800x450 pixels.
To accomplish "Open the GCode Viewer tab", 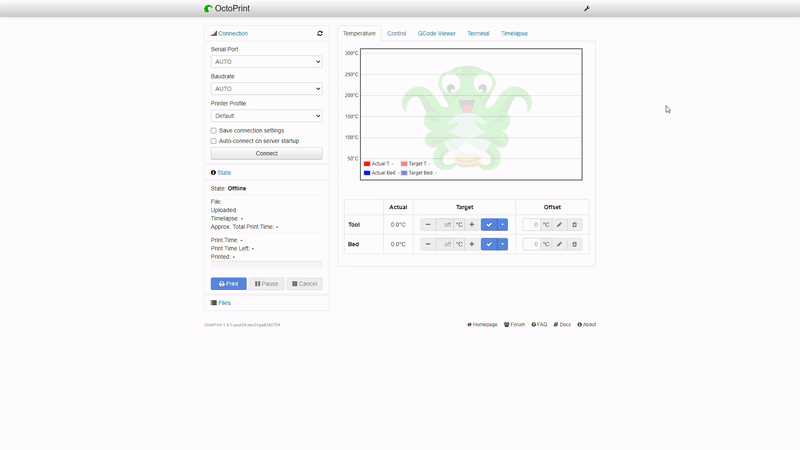I will pyautogui.click(x=437, y=33).
